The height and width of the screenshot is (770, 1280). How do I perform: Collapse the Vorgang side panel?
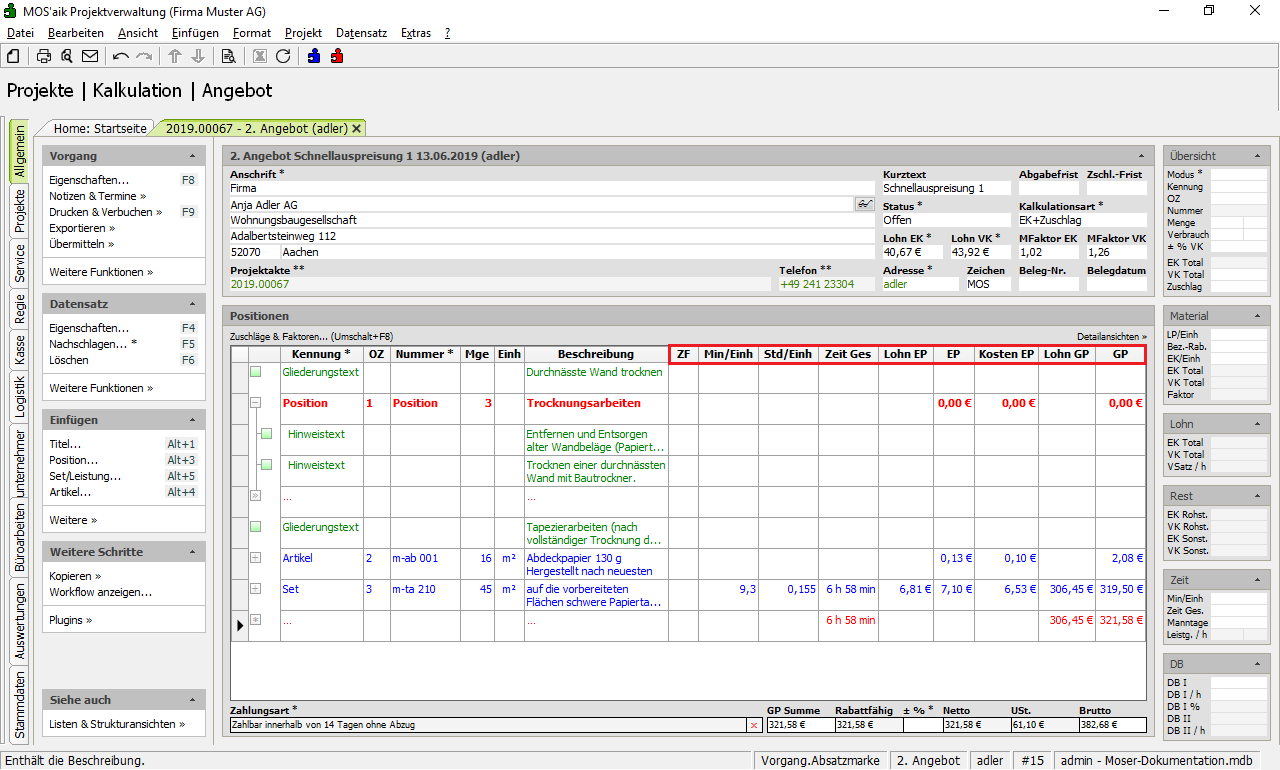(x=192, y=157)
